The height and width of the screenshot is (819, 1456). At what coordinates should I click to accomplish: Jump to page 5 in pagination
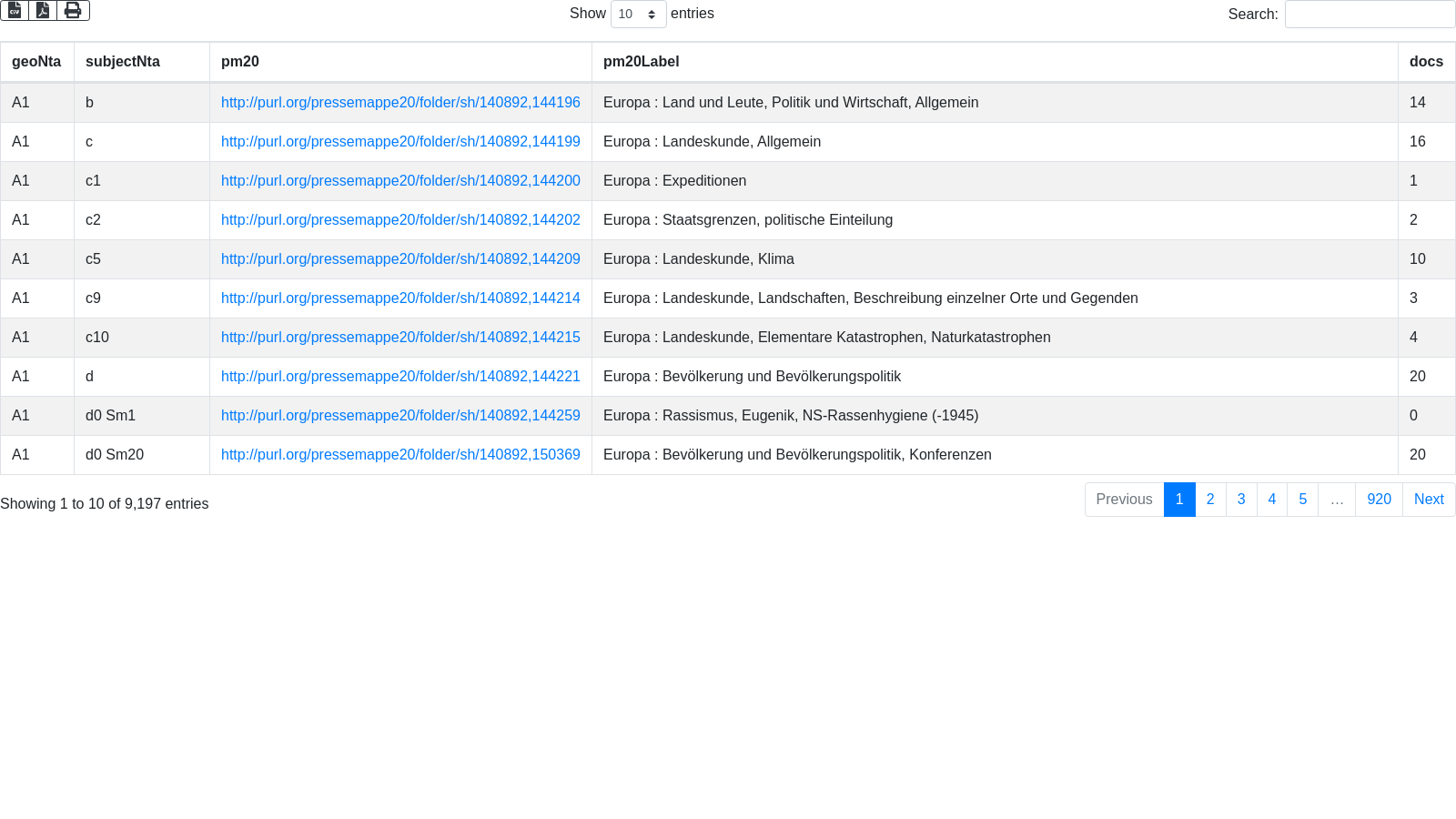pyautogui.click(x=1302, y=500)
